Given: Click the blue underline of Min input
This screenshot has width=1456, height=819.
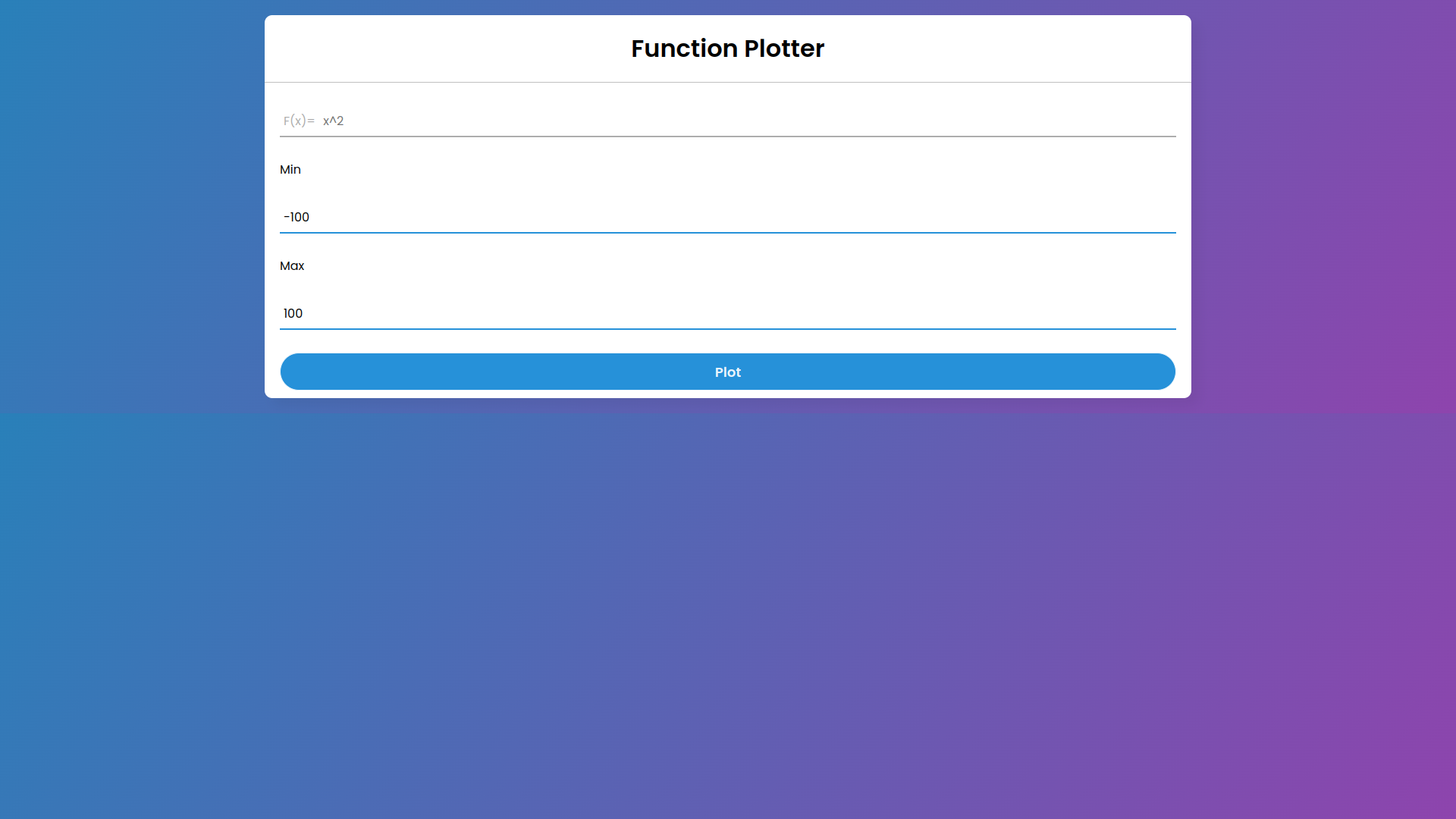Looking at the screenshot, I should (727, 232).
